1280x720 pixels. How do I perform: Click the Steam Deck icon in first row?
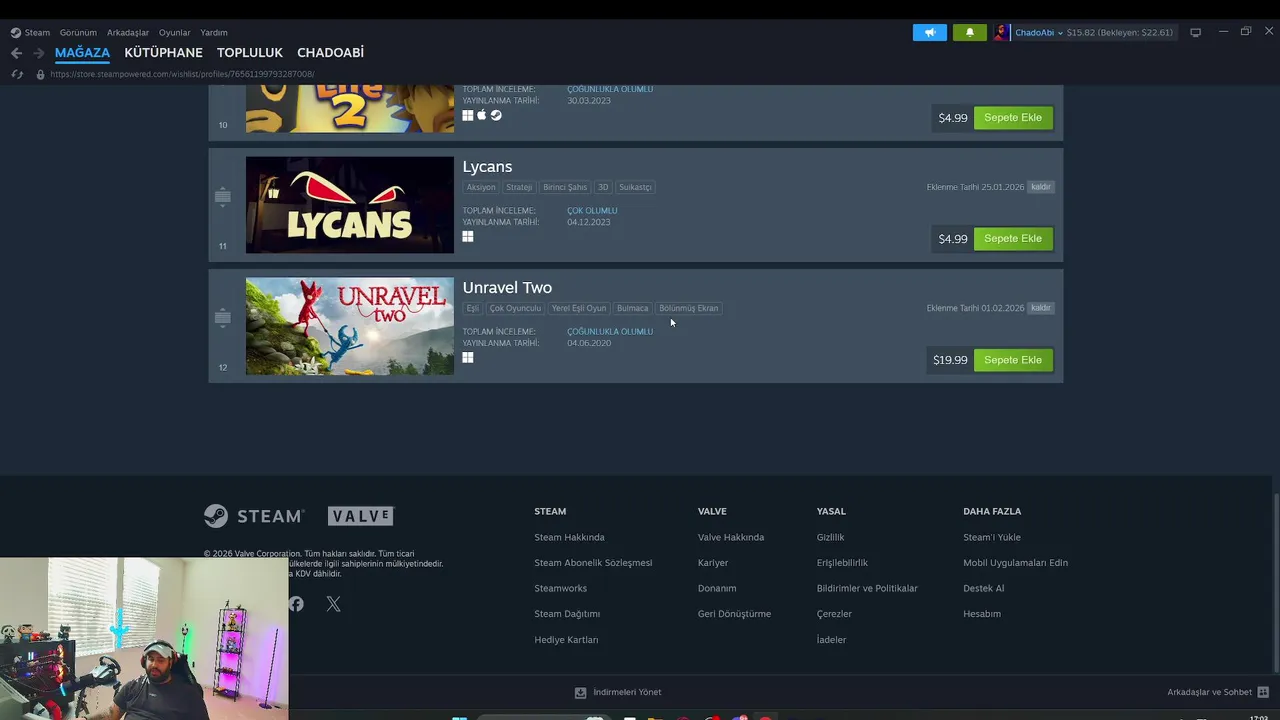(x=496, y=116)
